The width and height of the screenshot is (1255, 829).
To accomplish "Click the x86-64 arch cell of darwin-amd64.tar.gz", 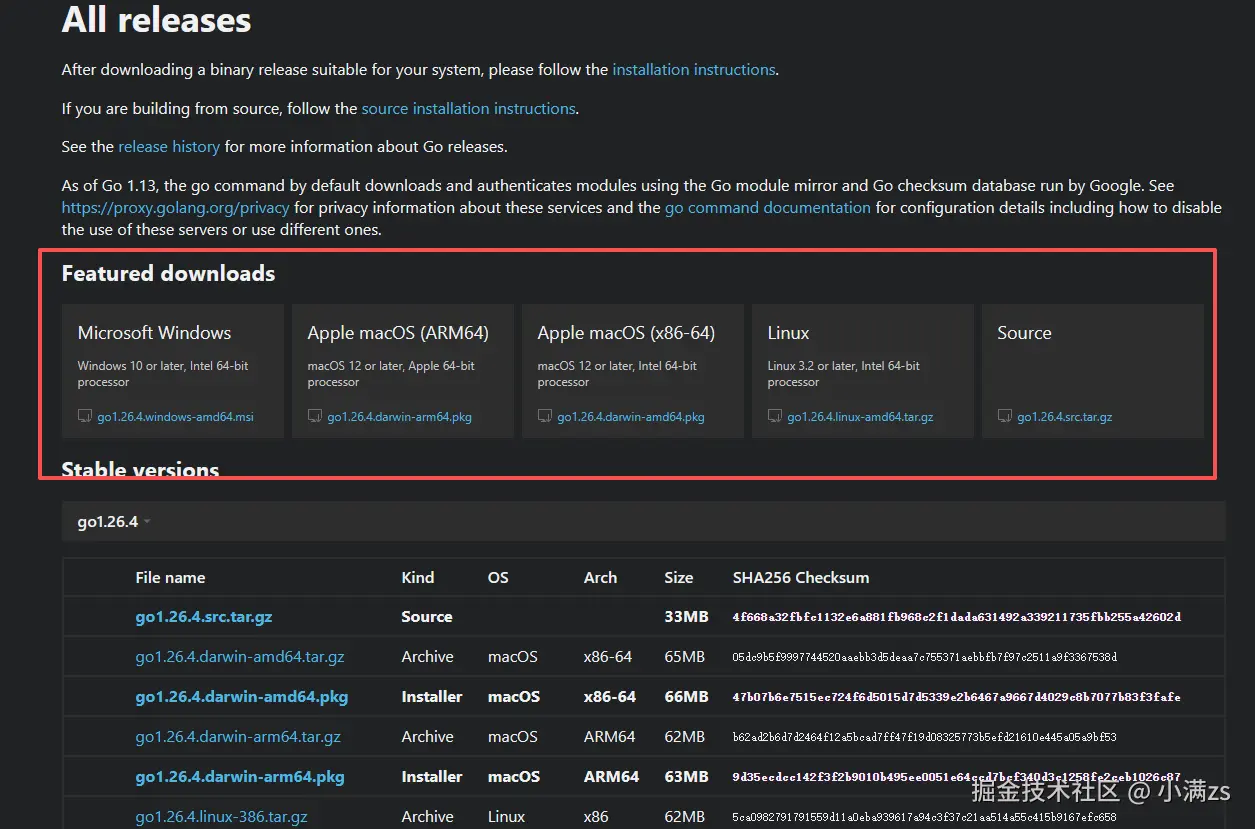I will pyautogui.click(x=608, y=657).
